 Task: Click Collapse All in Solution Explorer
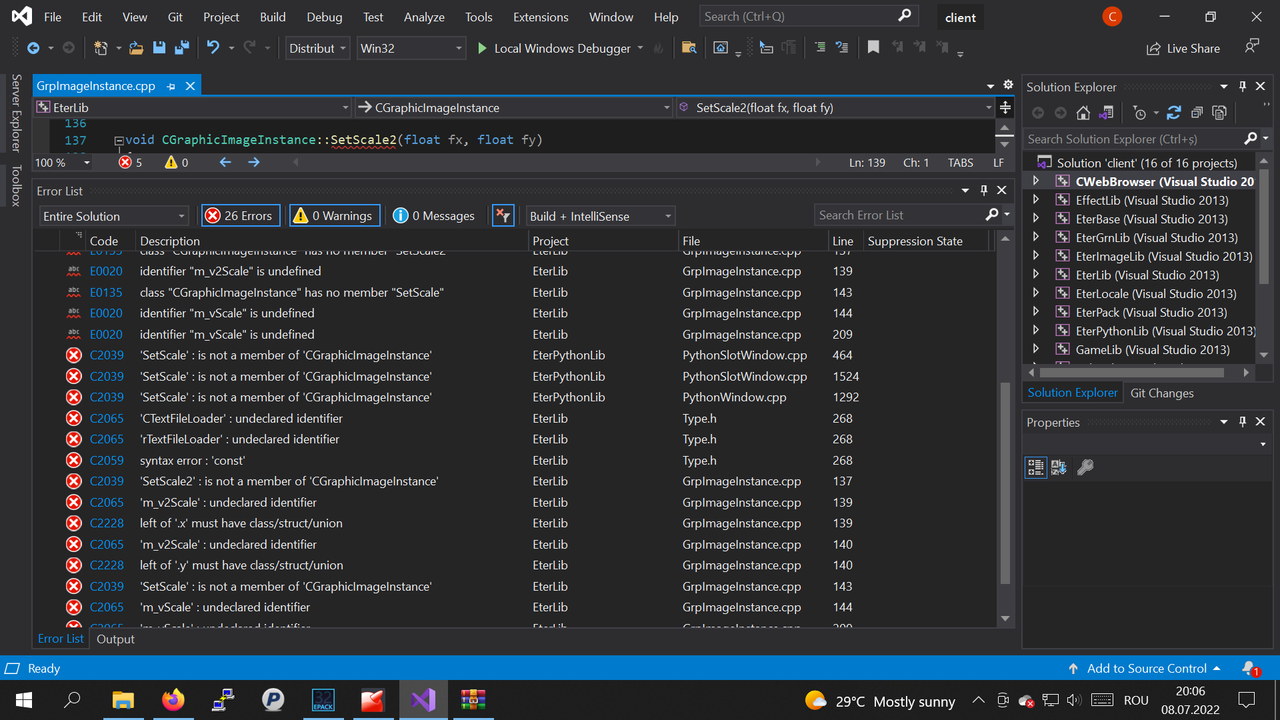1197,113
